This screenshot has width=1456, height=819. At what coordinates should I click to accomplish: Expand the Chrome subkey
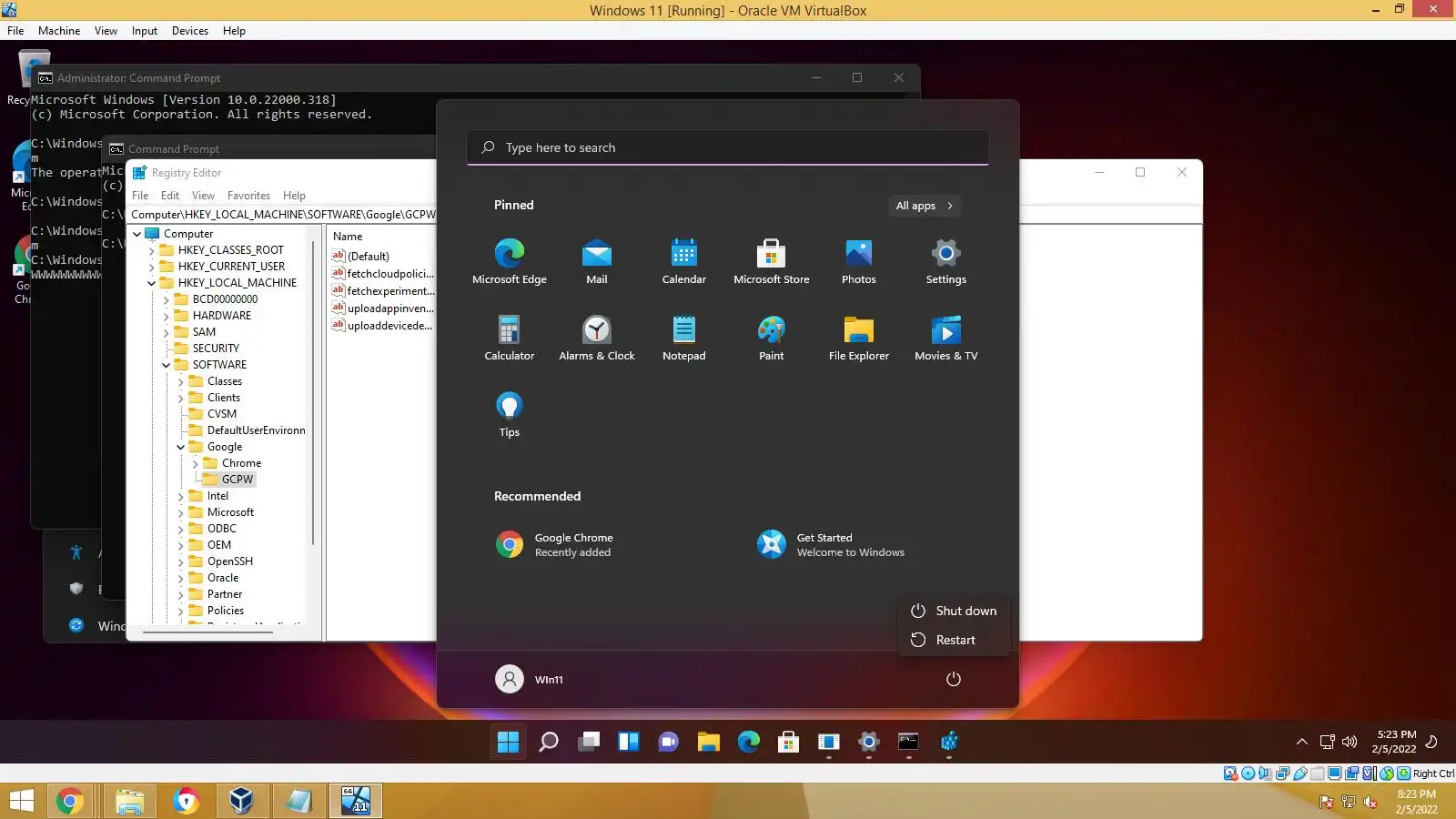196,463
